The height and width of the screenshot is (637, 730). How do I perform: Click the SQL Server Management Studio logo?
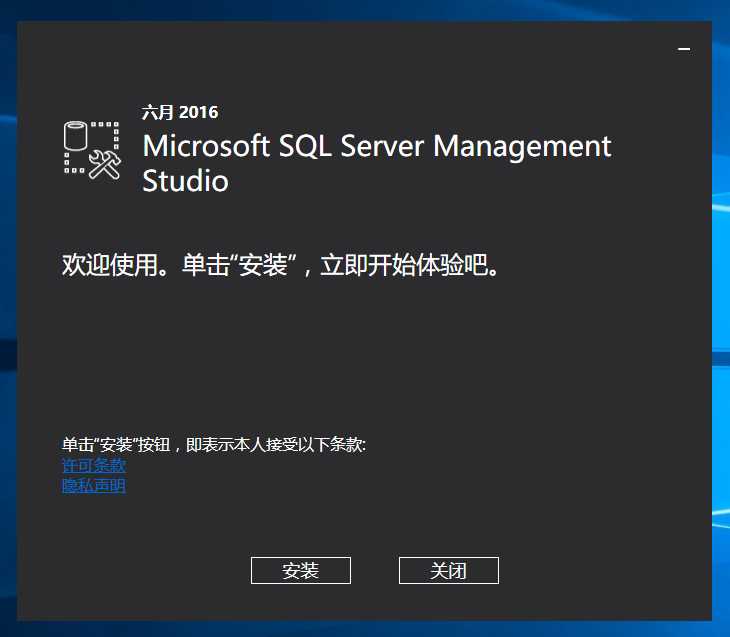point(92,150)
